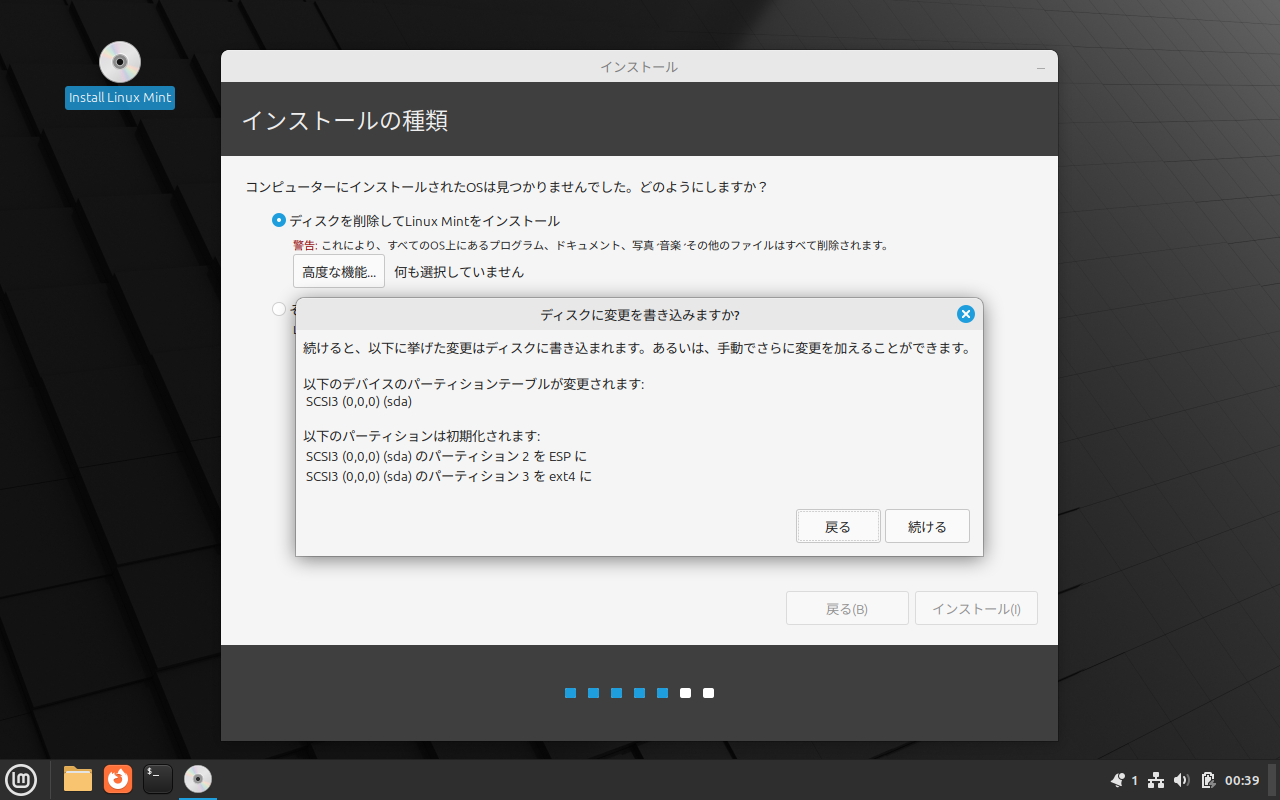Open the sound volume tray icon

[1181, 780]
